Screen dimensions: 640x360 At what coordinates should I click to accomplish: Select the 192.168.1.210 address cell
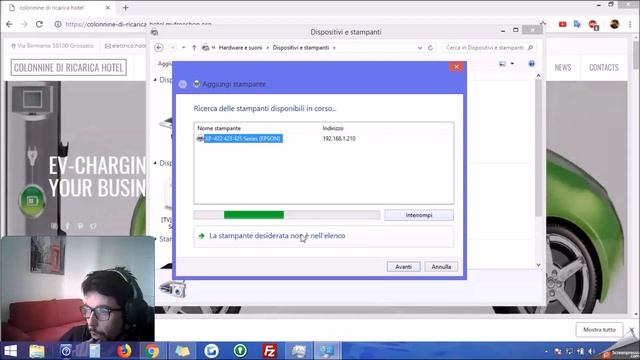pyautogui.click(x=339, y=138)
